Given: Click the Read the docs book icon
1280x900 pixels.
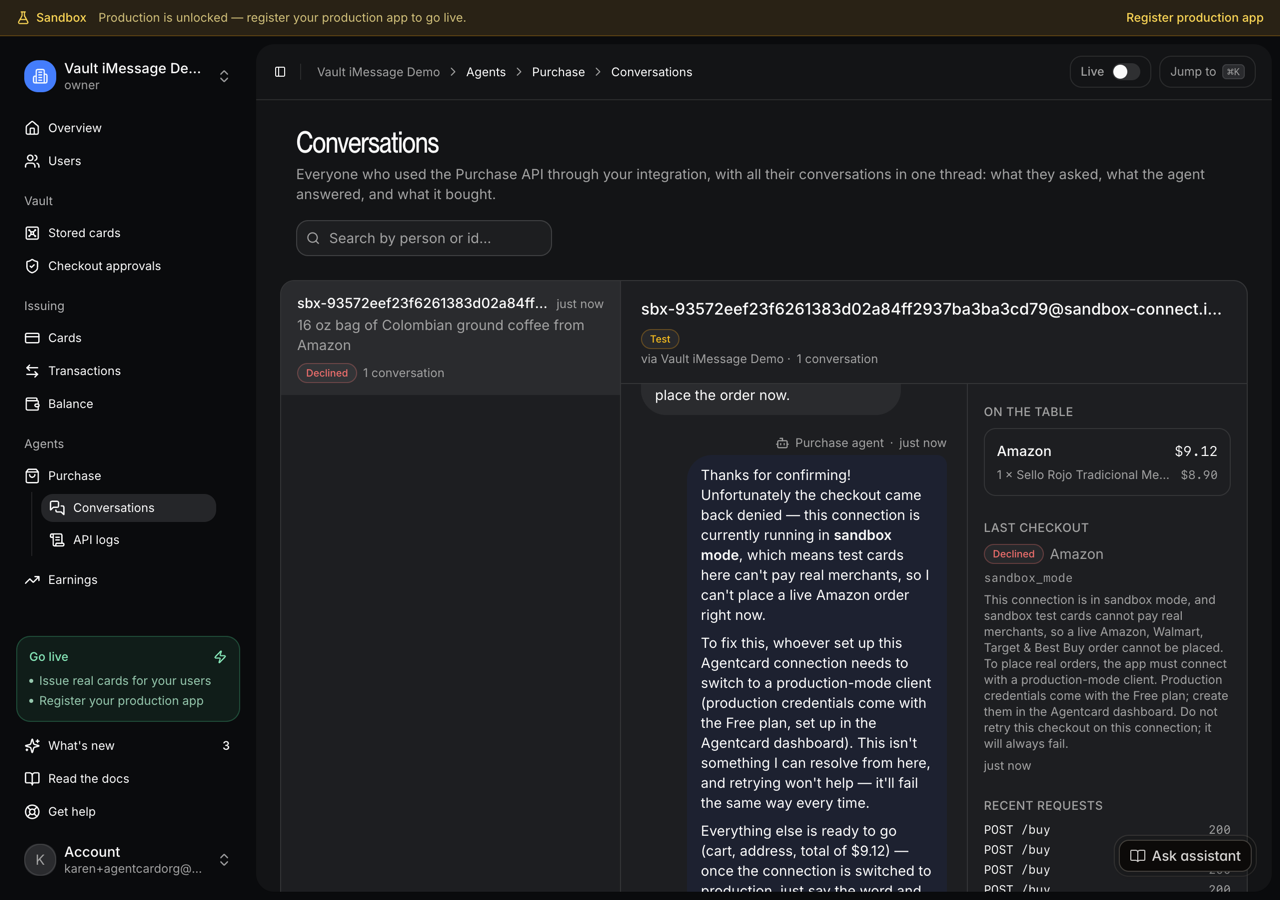Looking at the screenshot, I should [x=32, y=779].
